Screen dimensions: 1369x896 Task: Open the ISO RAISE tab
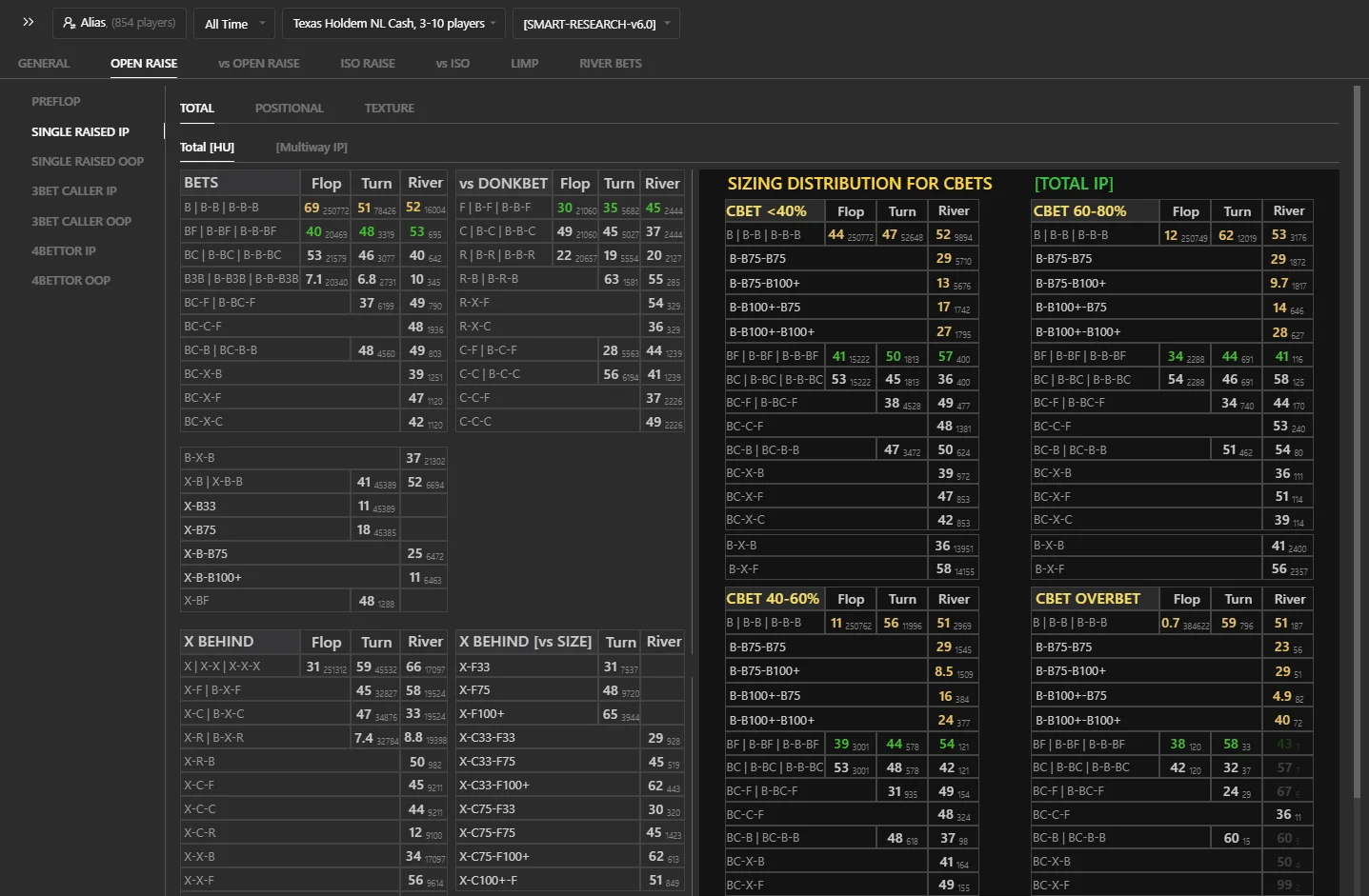(368, 64)
